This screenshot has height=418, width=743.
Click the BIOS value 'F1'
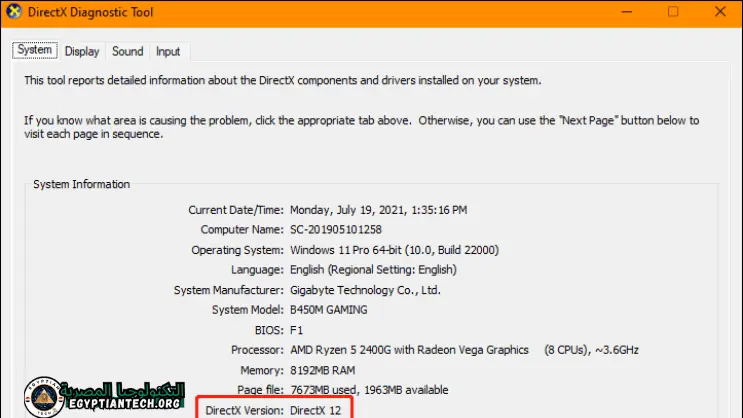pyautogui.click(x=297, y=330)
